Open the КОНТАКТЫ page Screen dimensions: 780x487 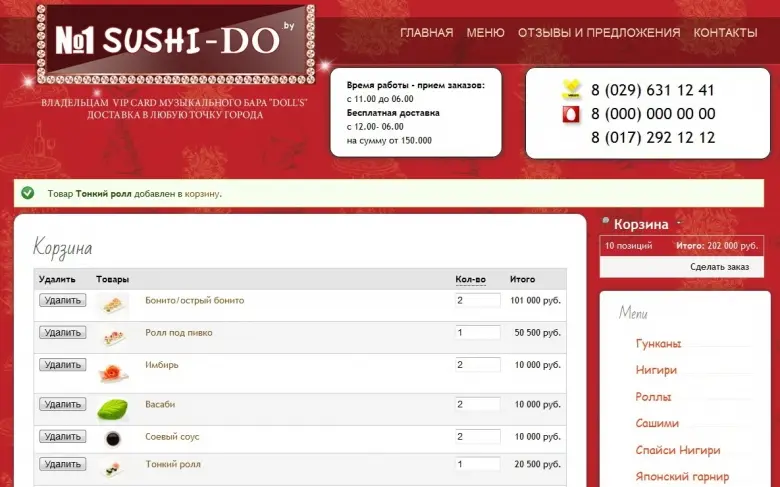[x=725, y=33]
